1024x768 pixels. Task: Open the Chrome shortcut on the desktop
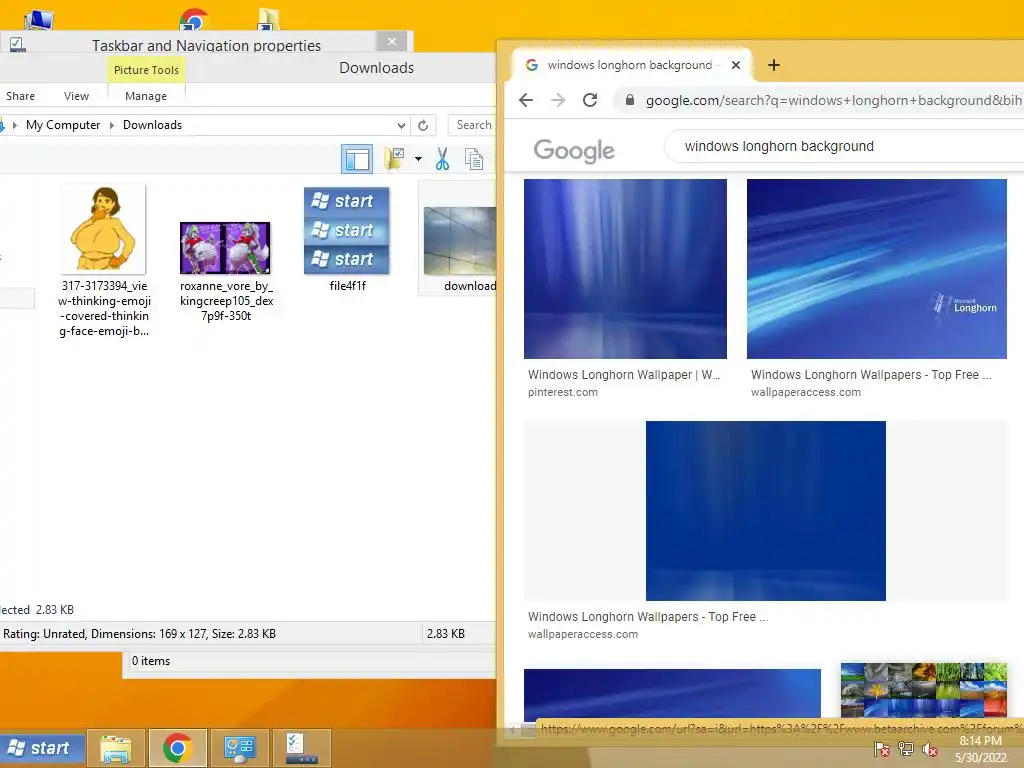click(x=193, y=19)
